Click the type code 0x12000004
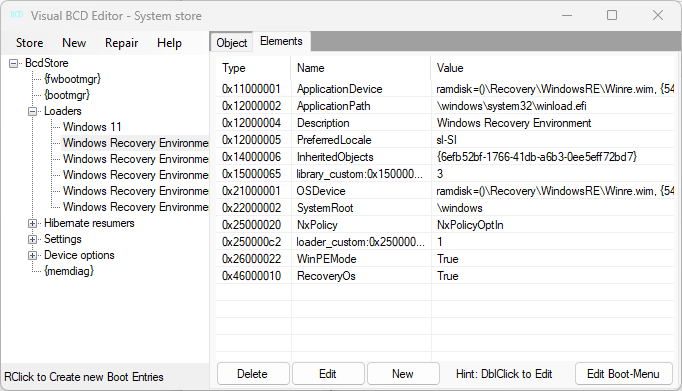 (x=251, y=123)
